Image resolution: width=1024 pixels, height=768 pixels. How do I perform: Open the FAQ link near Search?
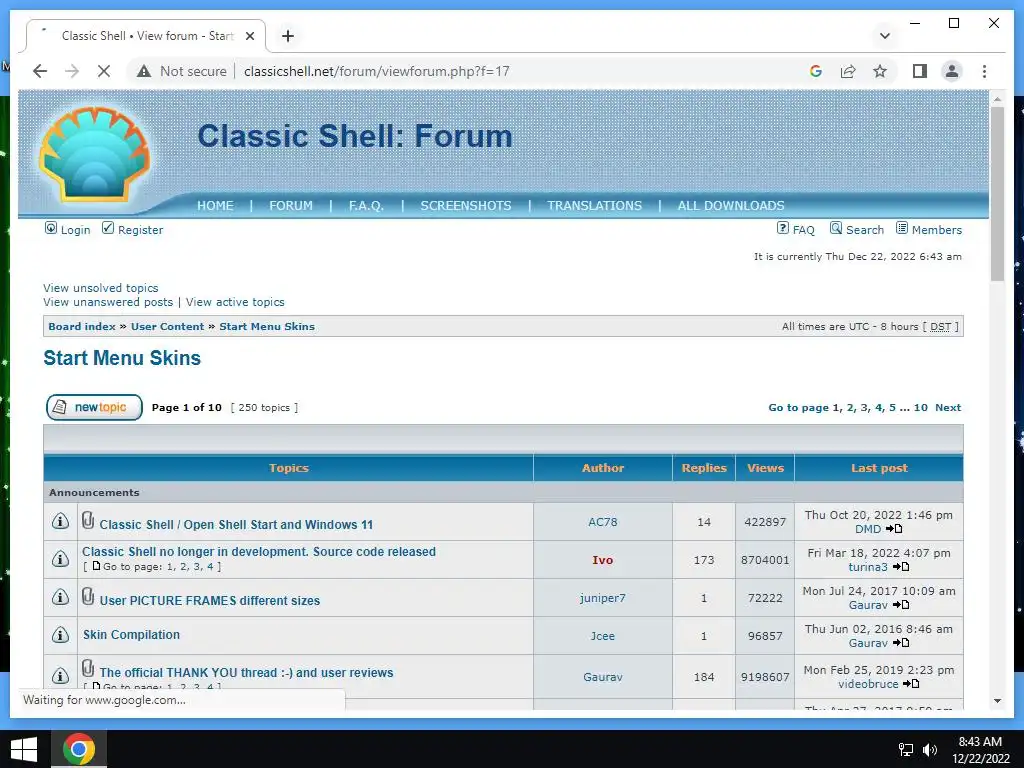(x=803, y=230)
